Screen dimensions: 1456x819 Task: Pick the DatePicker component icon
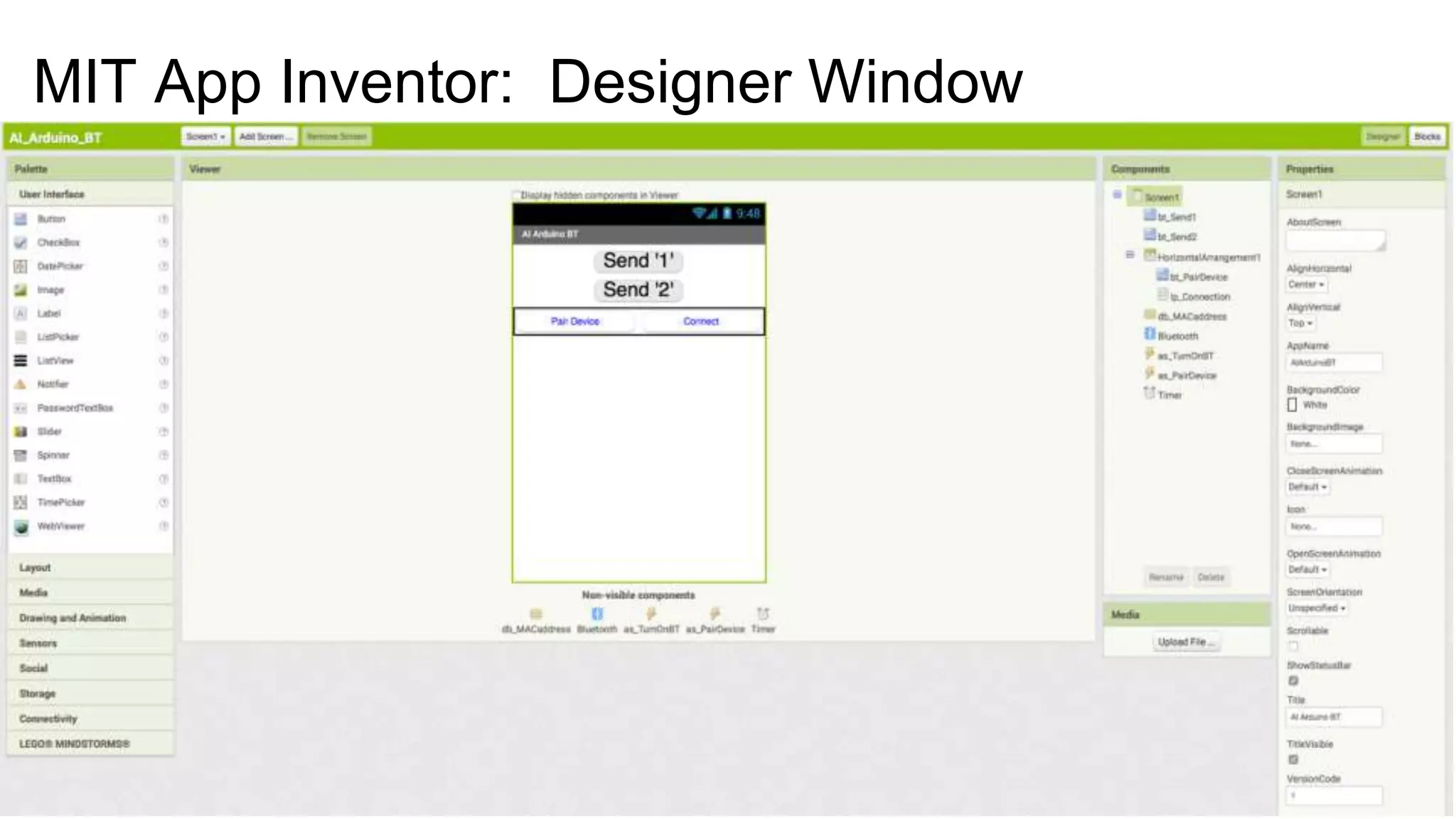pyautogui.click(x=21, y=266)
